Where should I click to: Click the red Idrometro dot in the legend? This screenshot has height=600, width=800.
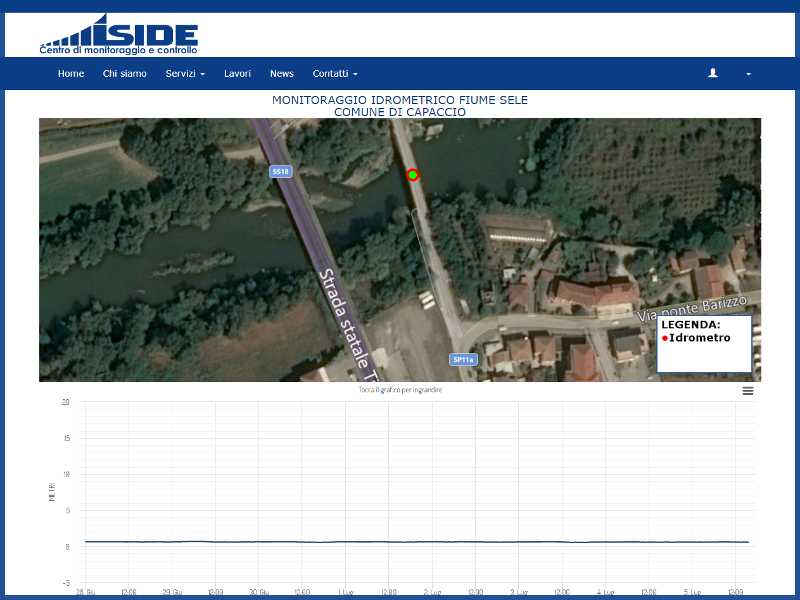665,338
